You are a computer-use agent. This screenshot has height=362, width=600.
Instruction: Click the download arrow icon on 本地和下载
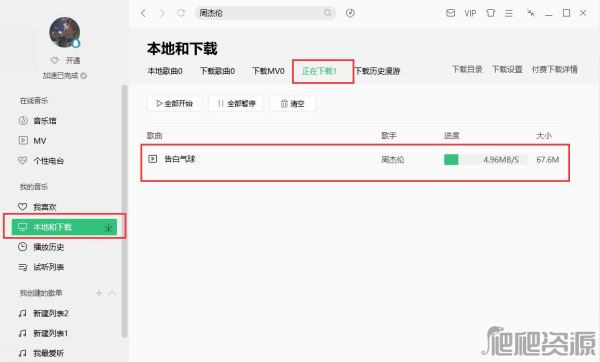pyautogui.click(x=108, y=227)
